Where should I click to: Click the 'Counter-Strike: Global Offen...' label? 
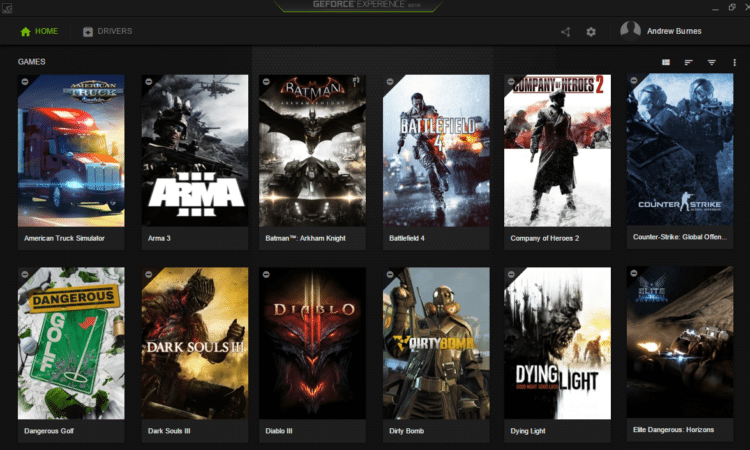tap(680, 237)
